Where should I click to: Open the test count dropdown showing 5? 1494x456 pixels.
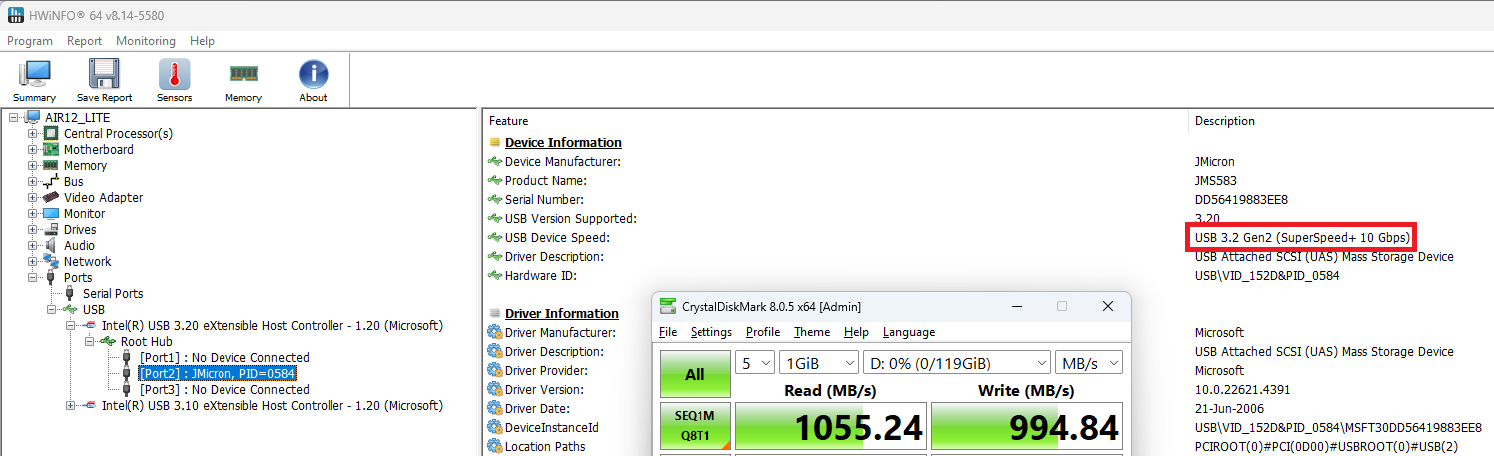pos(755,362)
